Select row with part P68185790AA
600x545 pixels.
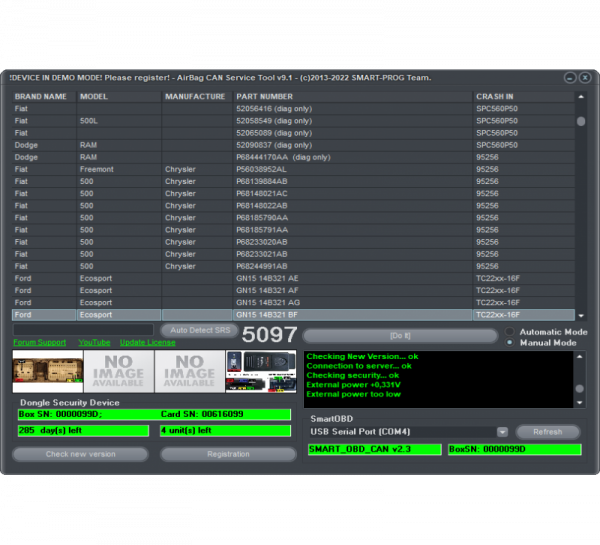click(x=293, y=218)
